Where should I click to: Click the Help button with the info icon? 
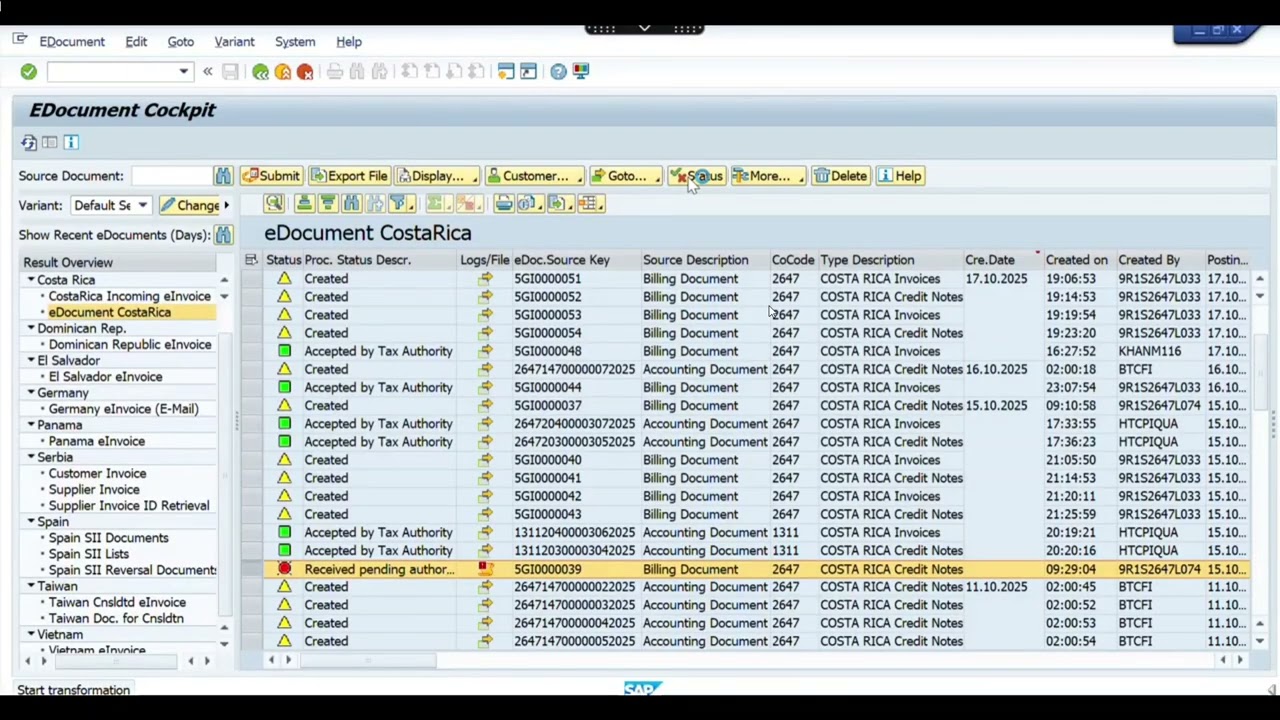coord(900,176)
